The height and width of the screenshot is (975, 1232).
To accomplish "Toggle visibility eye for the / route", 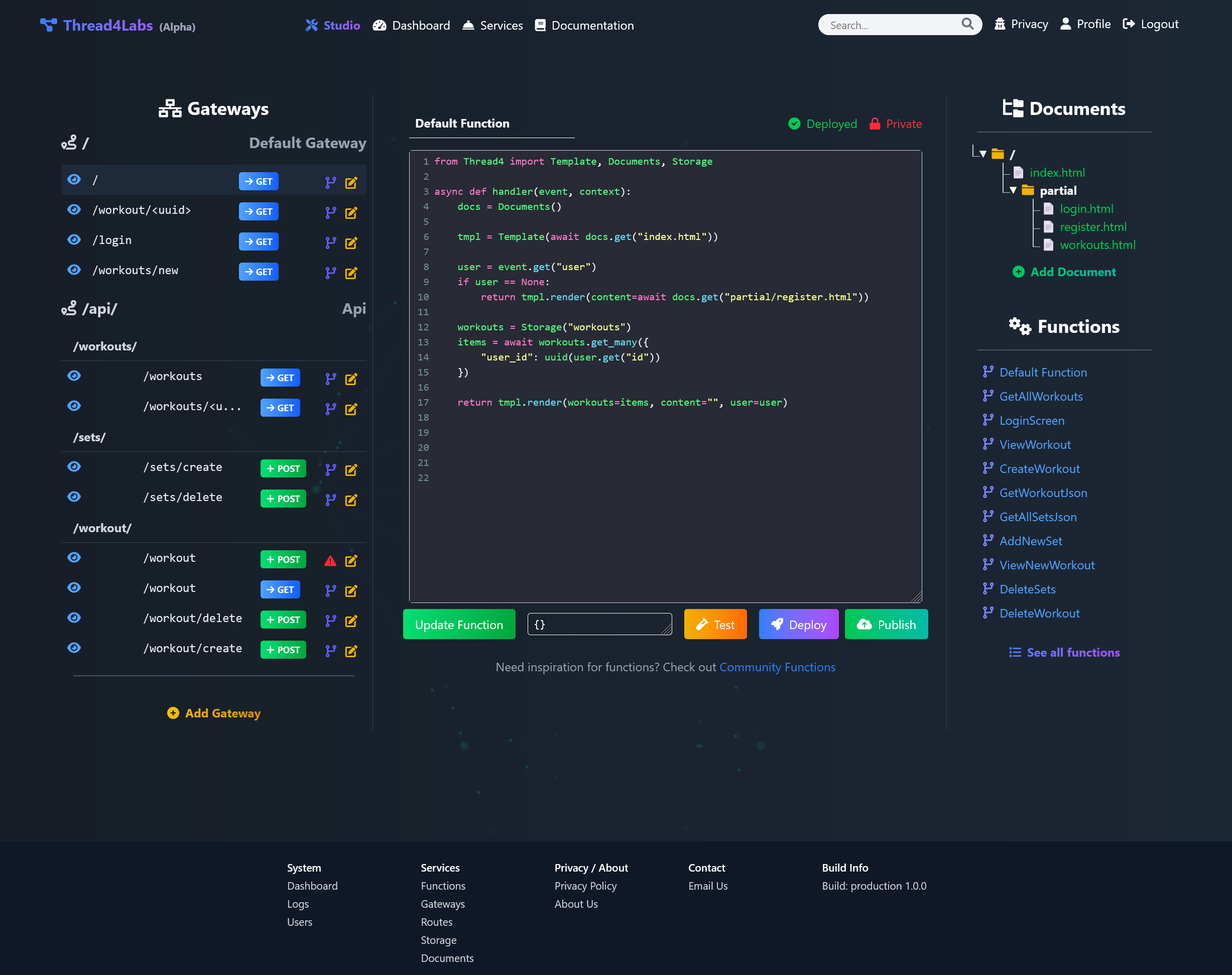I will pyautogui.click(x=74, y=180).
